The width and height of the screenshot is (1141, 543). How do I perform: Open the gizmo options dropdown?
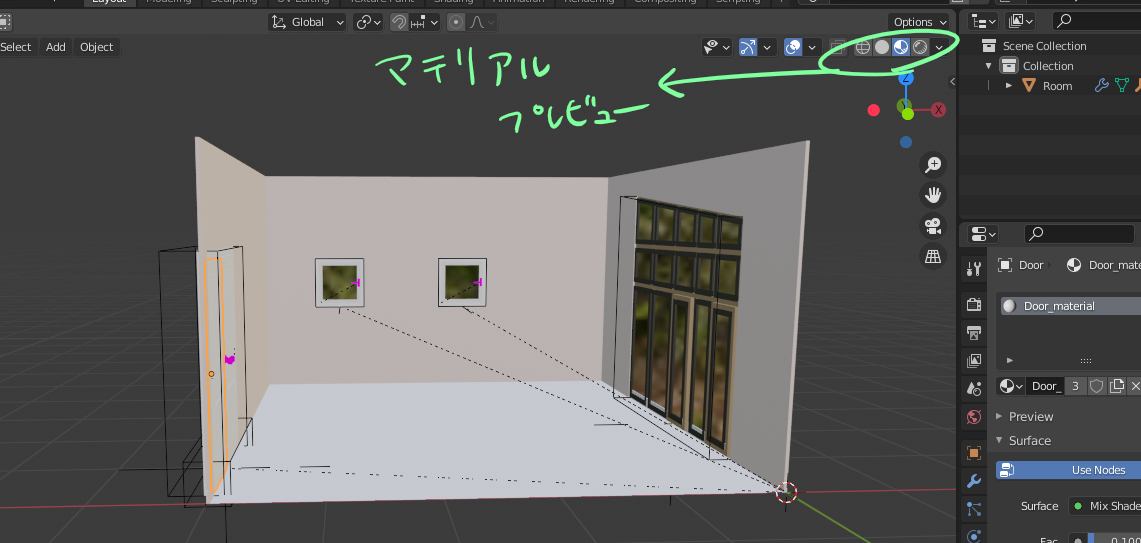tap(768, 47)
